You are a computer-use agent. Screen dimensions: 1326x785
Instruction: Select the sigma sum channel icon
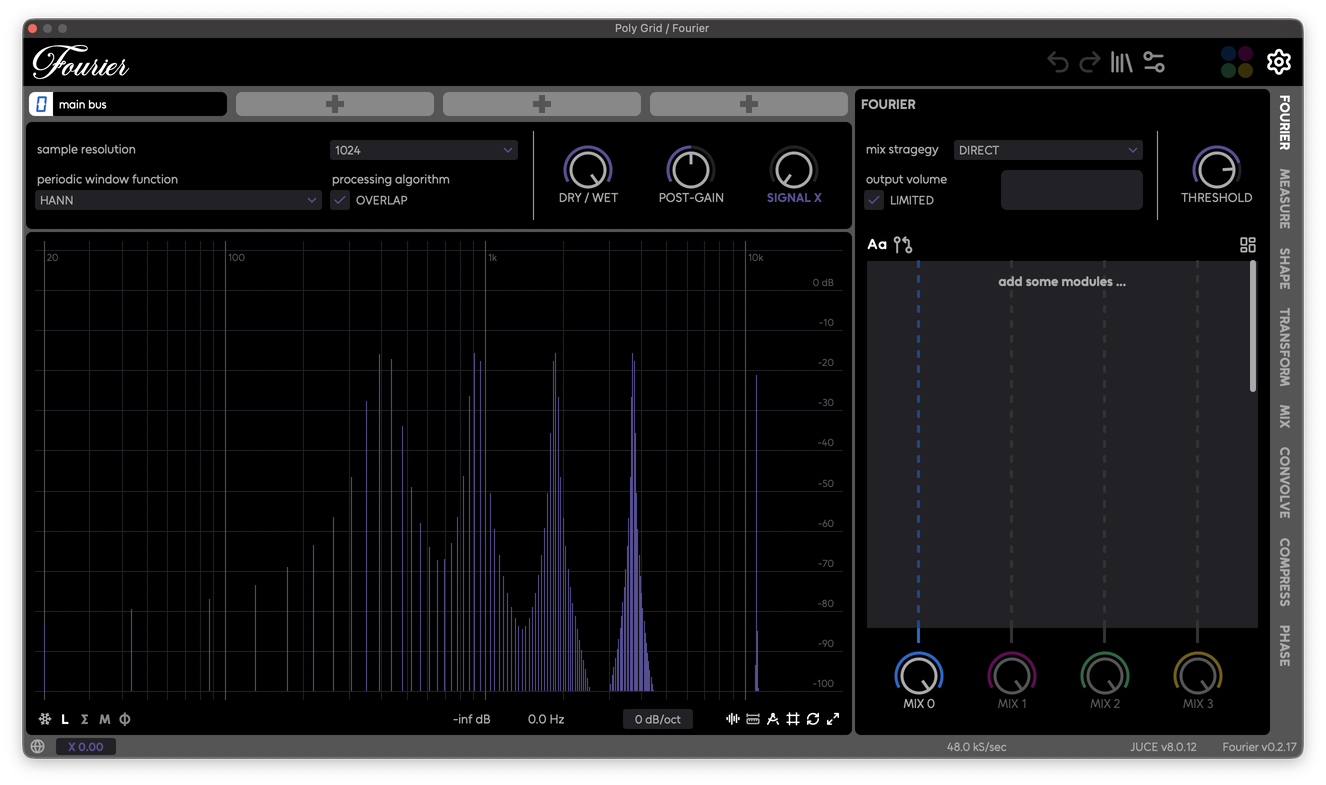click(x=84, y=719)
